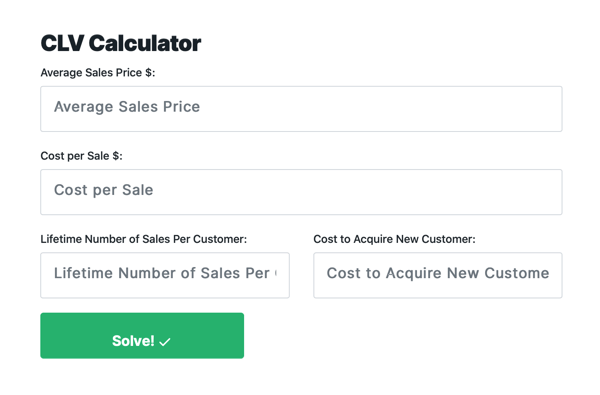
Task: Click the 'Cost per Sale' placeholder text
Action: [x=103, y=190]
